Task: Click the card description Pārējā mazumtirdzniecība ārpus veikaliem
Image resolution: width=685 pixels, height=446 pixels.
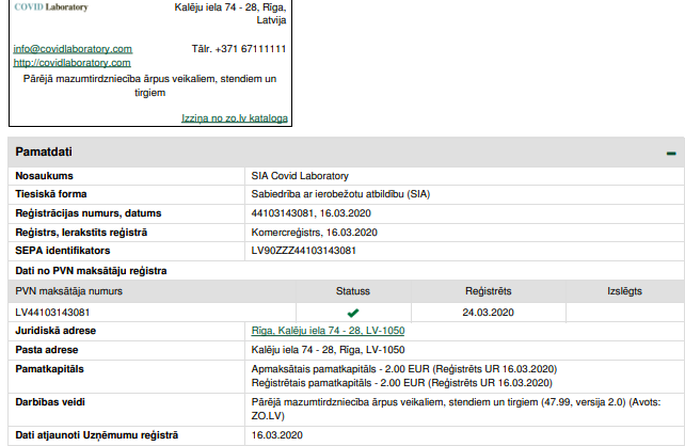Action: [150, 86]
